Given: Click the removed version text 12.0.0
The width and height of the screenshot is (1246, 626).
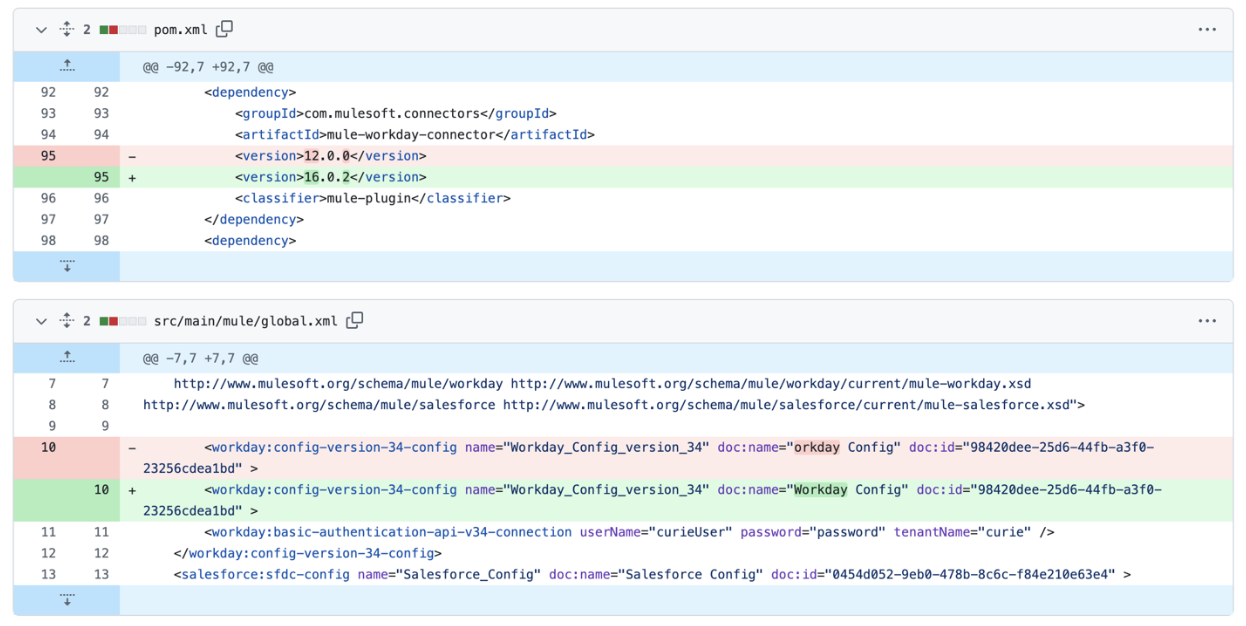Looking at the screenshot, I should (327, 156).
